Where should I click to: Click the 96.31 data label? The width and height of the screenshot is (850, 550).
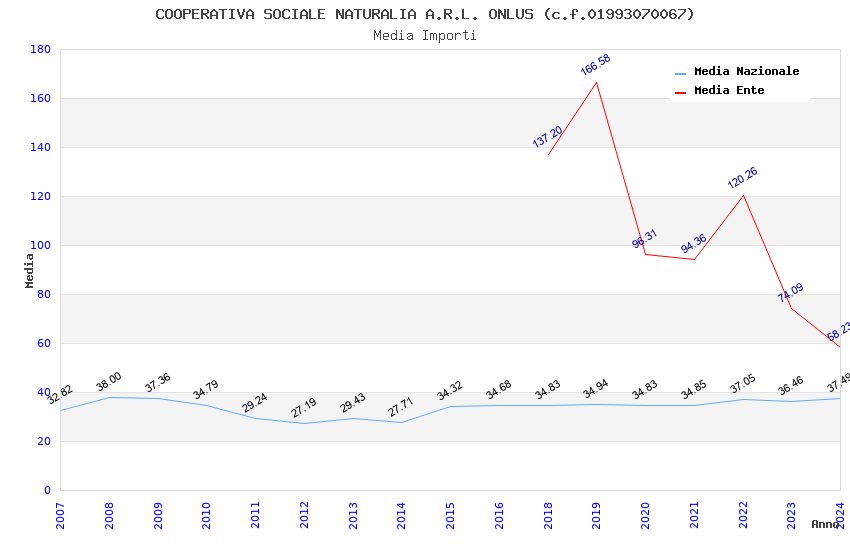click(x=644, y=238)
